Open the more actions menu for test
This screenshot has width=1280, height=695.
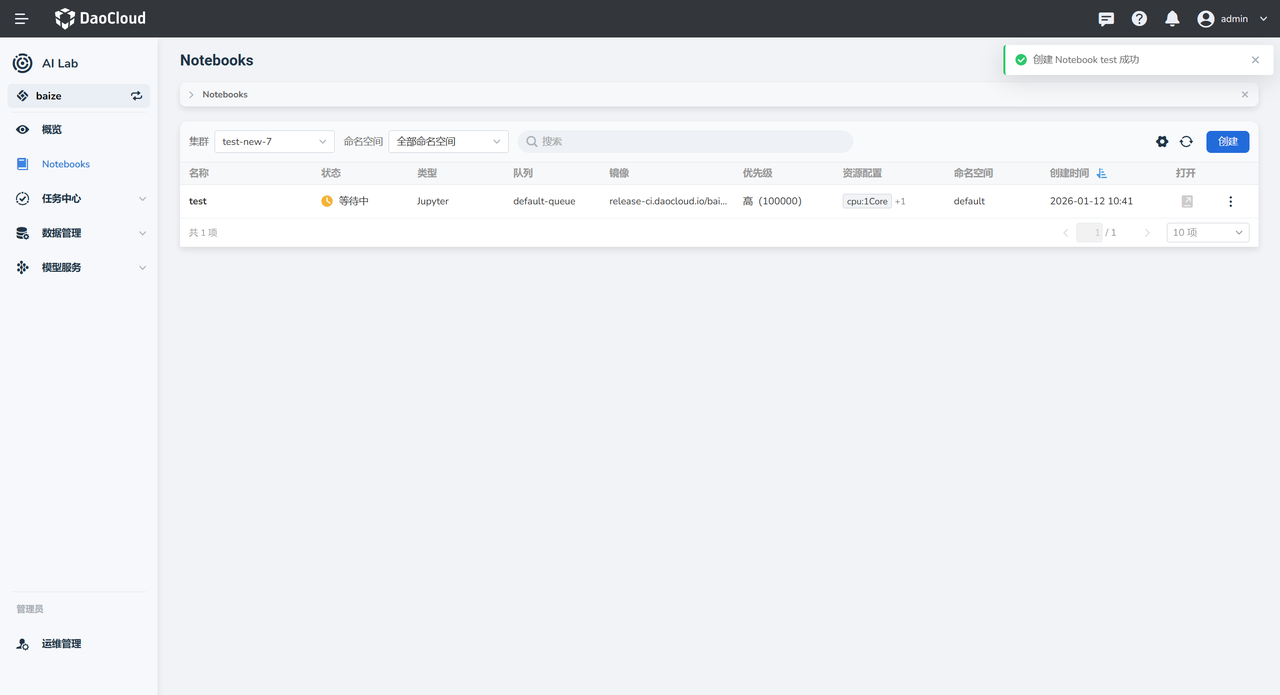(1230, 201)
